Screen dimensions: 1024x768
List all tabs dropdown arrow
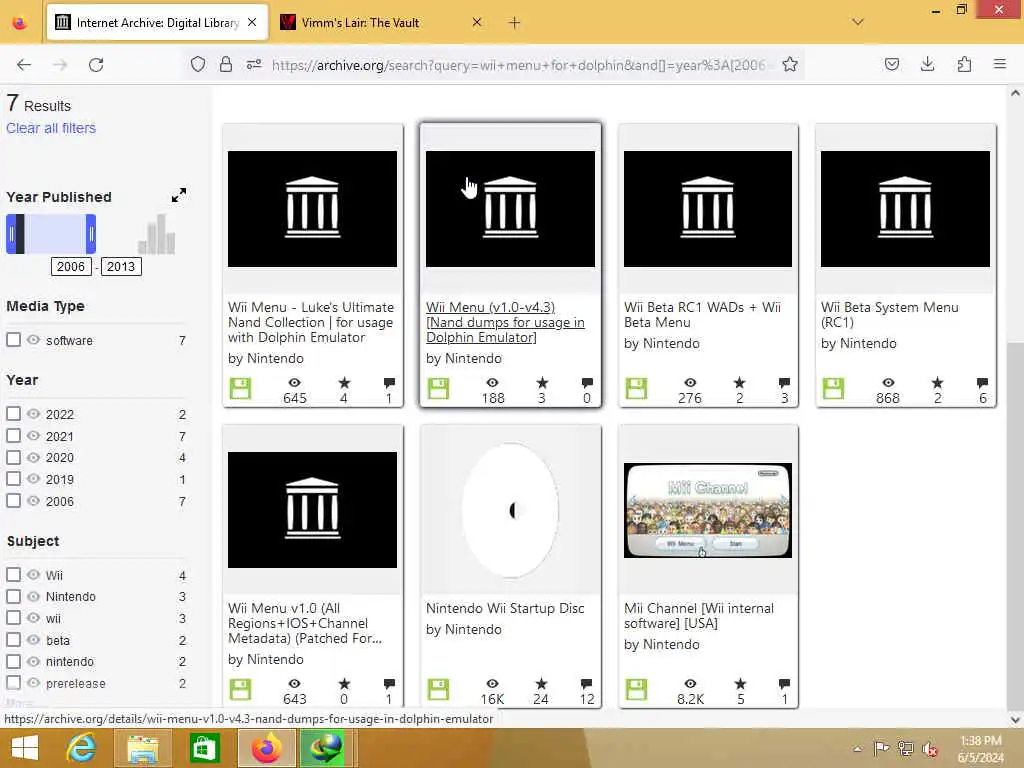coord(858,22)
